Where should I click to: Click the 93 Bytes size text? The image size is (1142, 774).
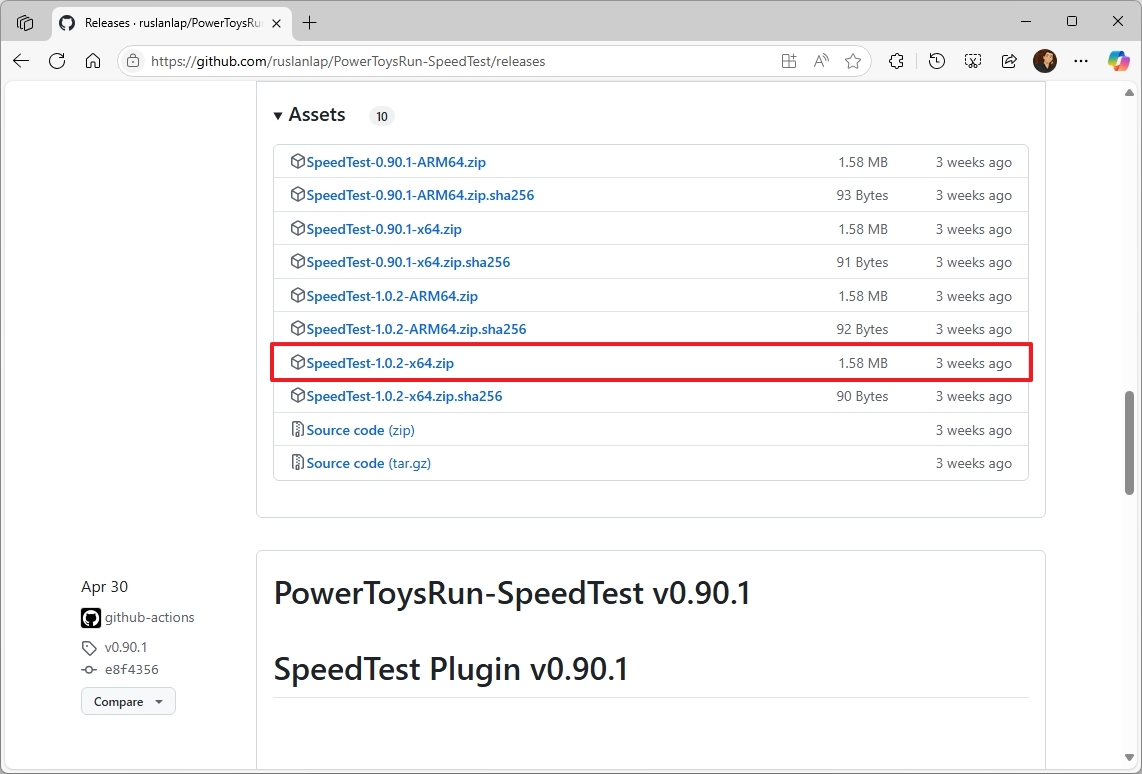click(862, 195)
